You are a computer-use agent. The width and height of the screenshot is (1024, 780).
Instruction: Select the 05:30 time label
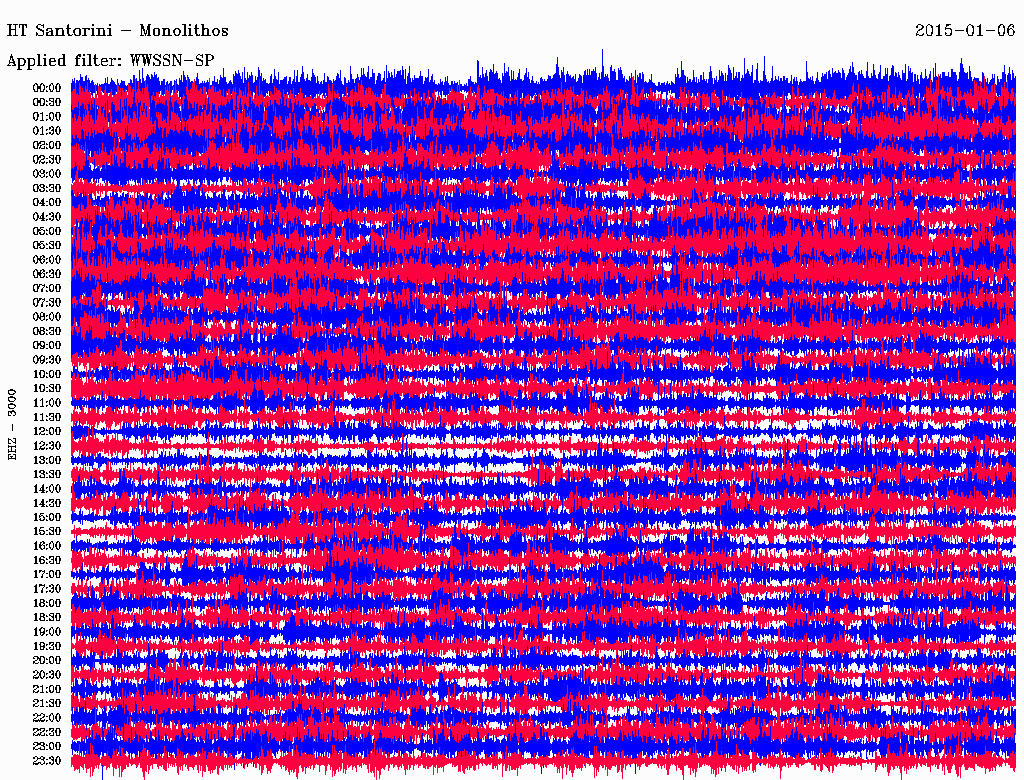pos(47,245)
